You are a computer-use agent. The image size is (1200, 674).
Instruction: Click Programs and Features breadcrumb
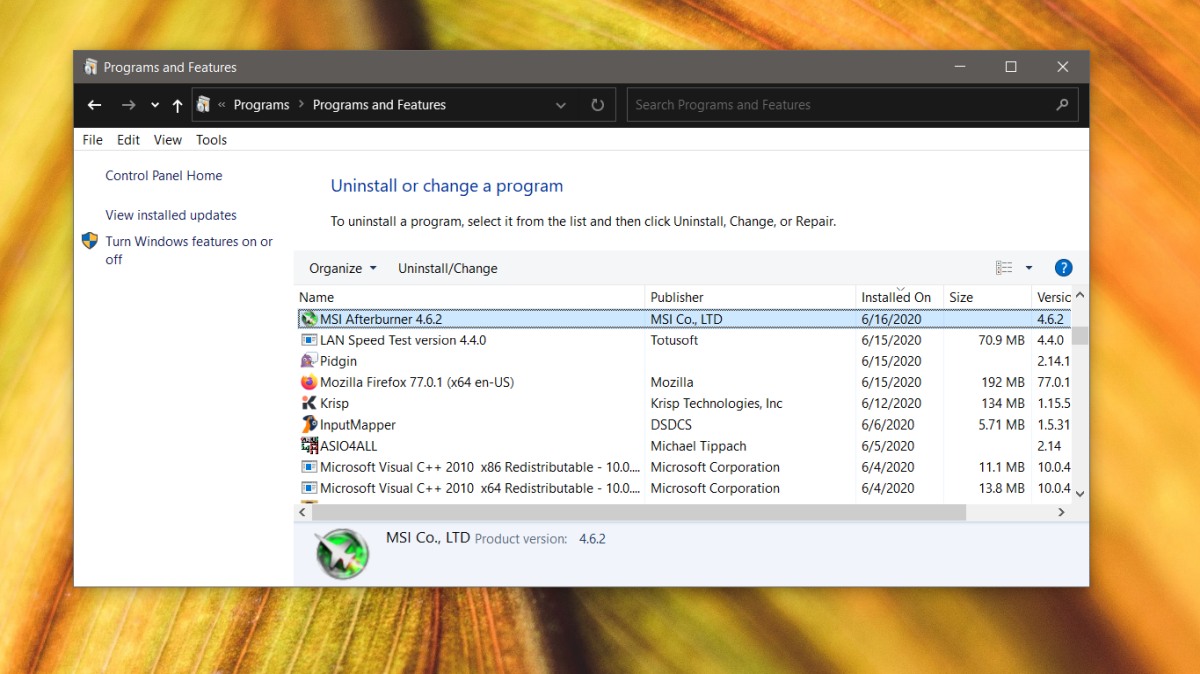[379, 105]
